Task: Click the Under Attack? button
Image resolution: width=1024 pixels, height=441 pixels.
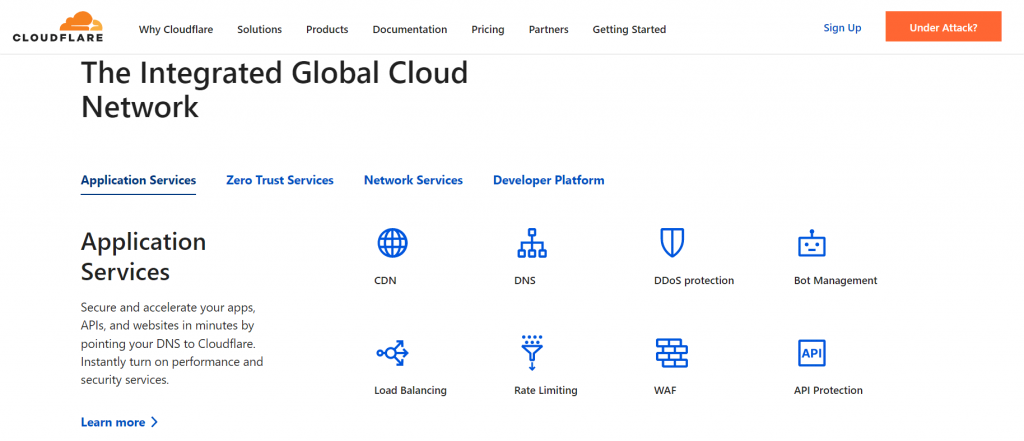Action: click(x=942, y=28)
